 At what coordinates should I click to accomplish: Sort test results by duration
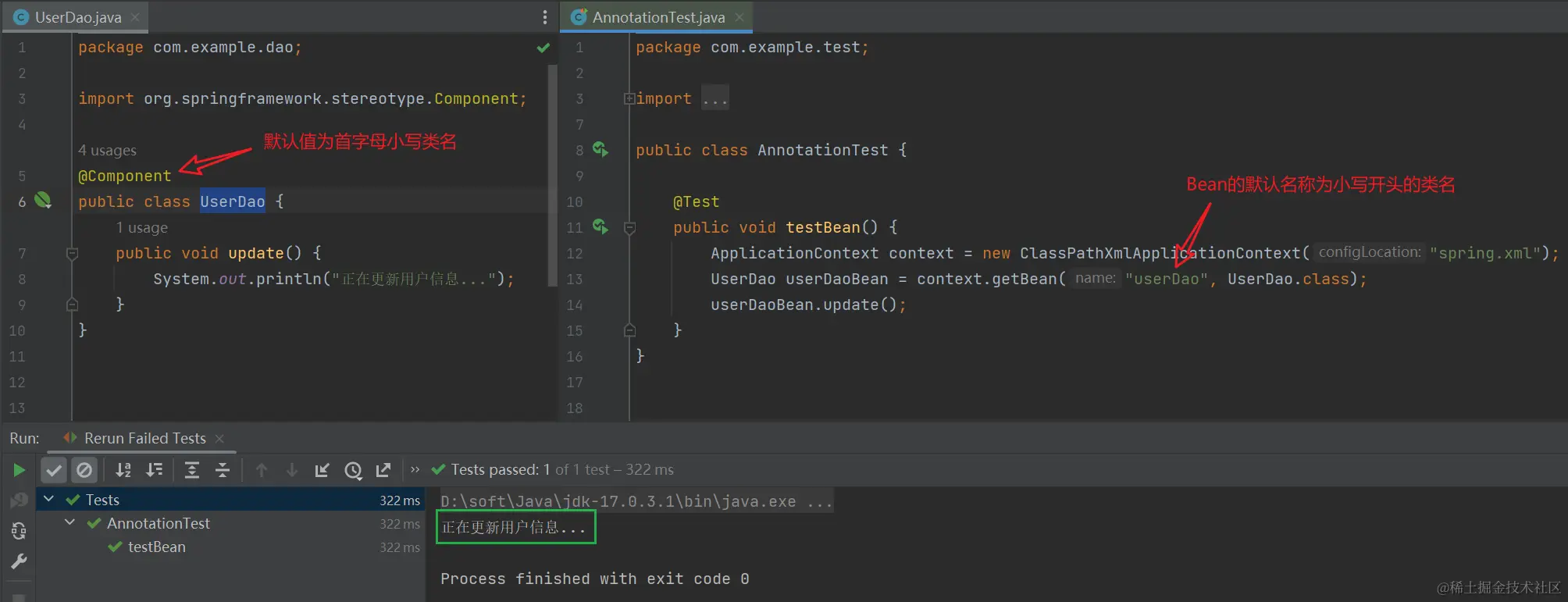point(155,470)
